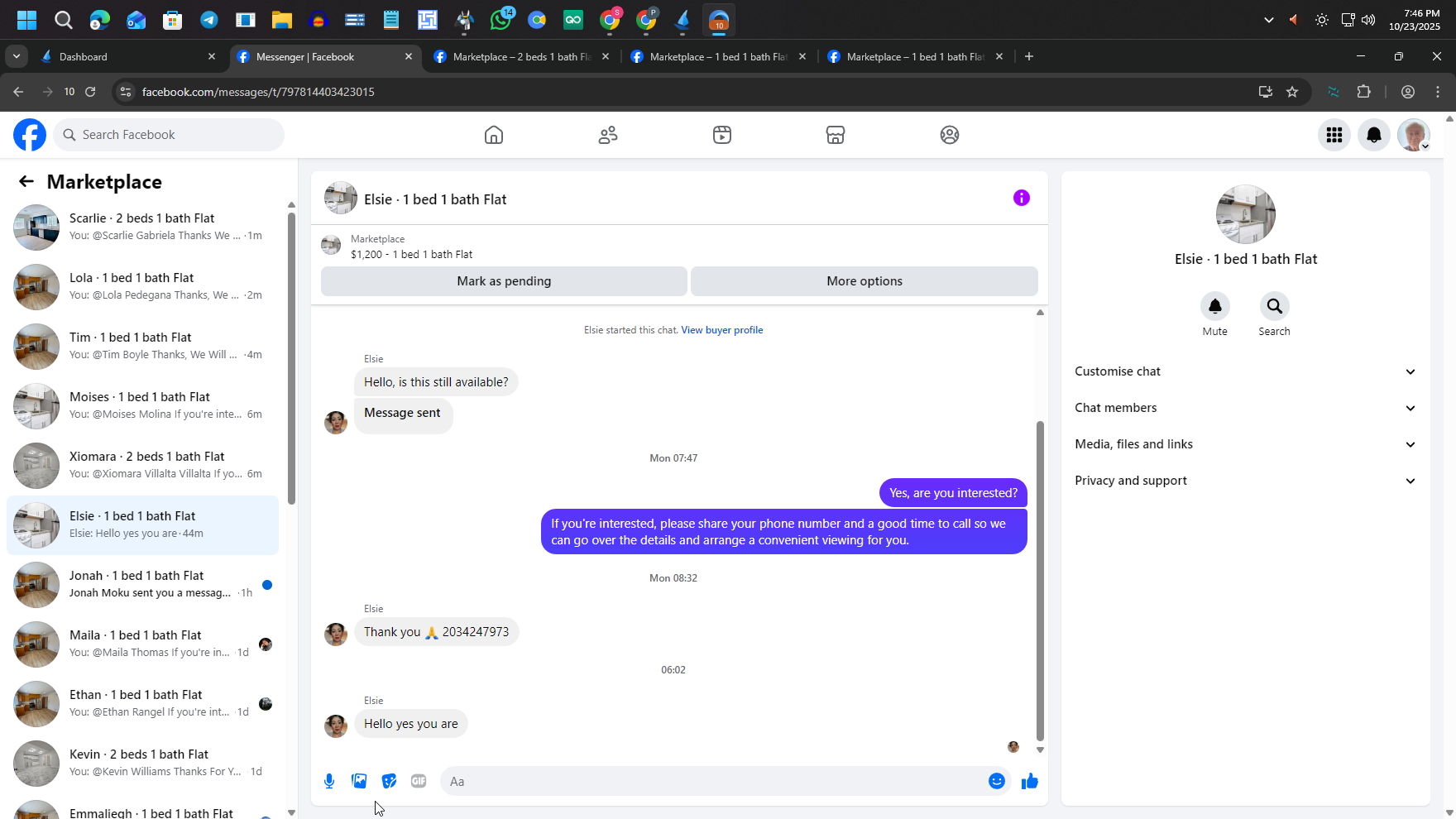Click the Search Facebook field
1456x819 pixels.
[169, 135]
